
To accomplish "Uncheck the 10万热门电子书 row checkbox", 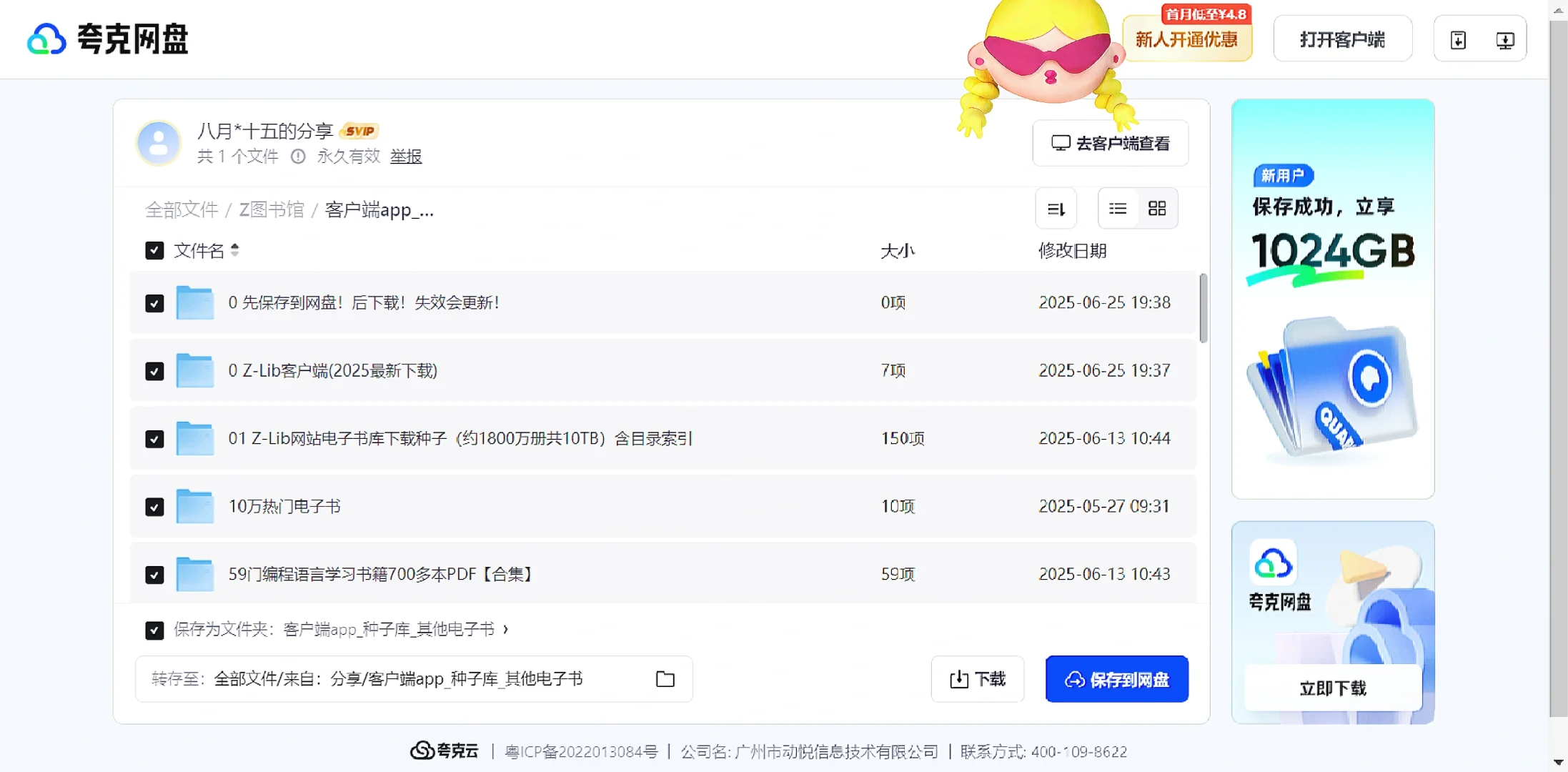I will tap(154, 507).
